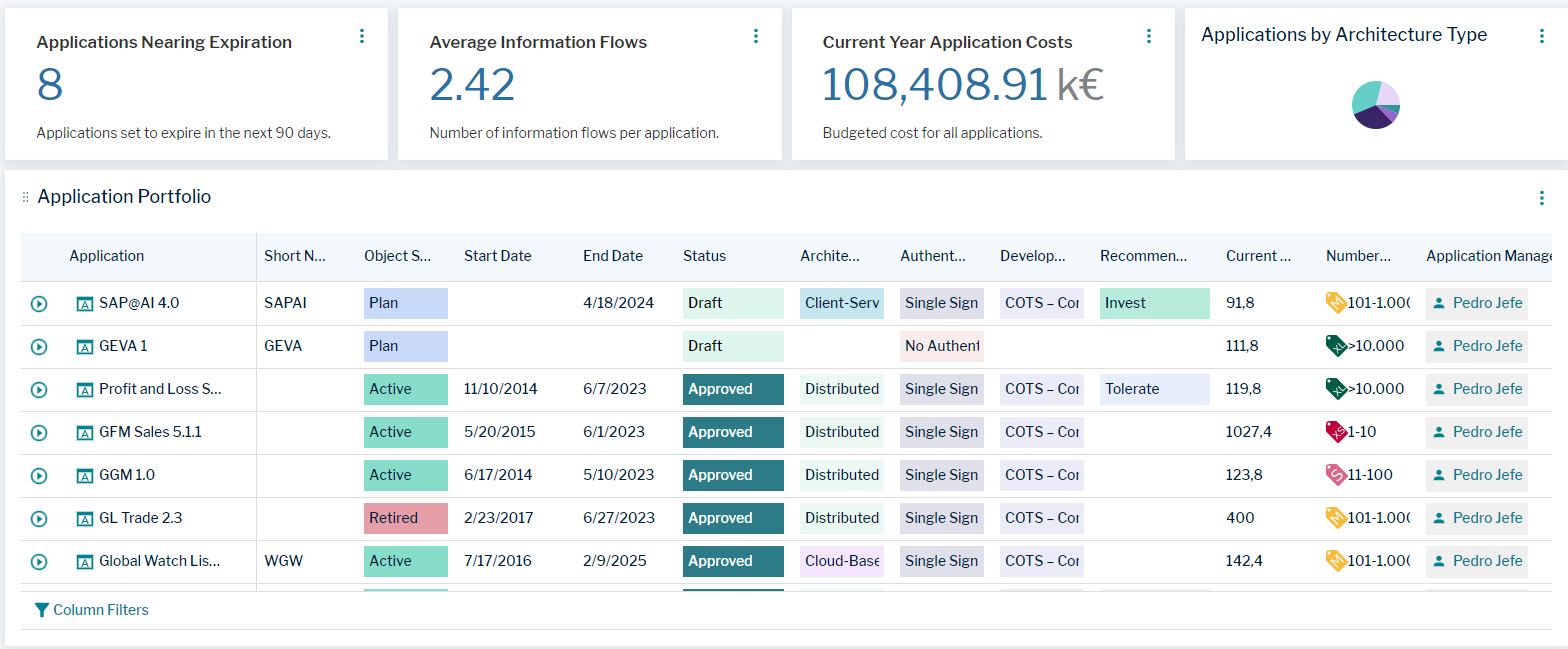Click the Retired status cell for GL Trade
Viewport: 1568px width, 649px height.
click(405, 518)
